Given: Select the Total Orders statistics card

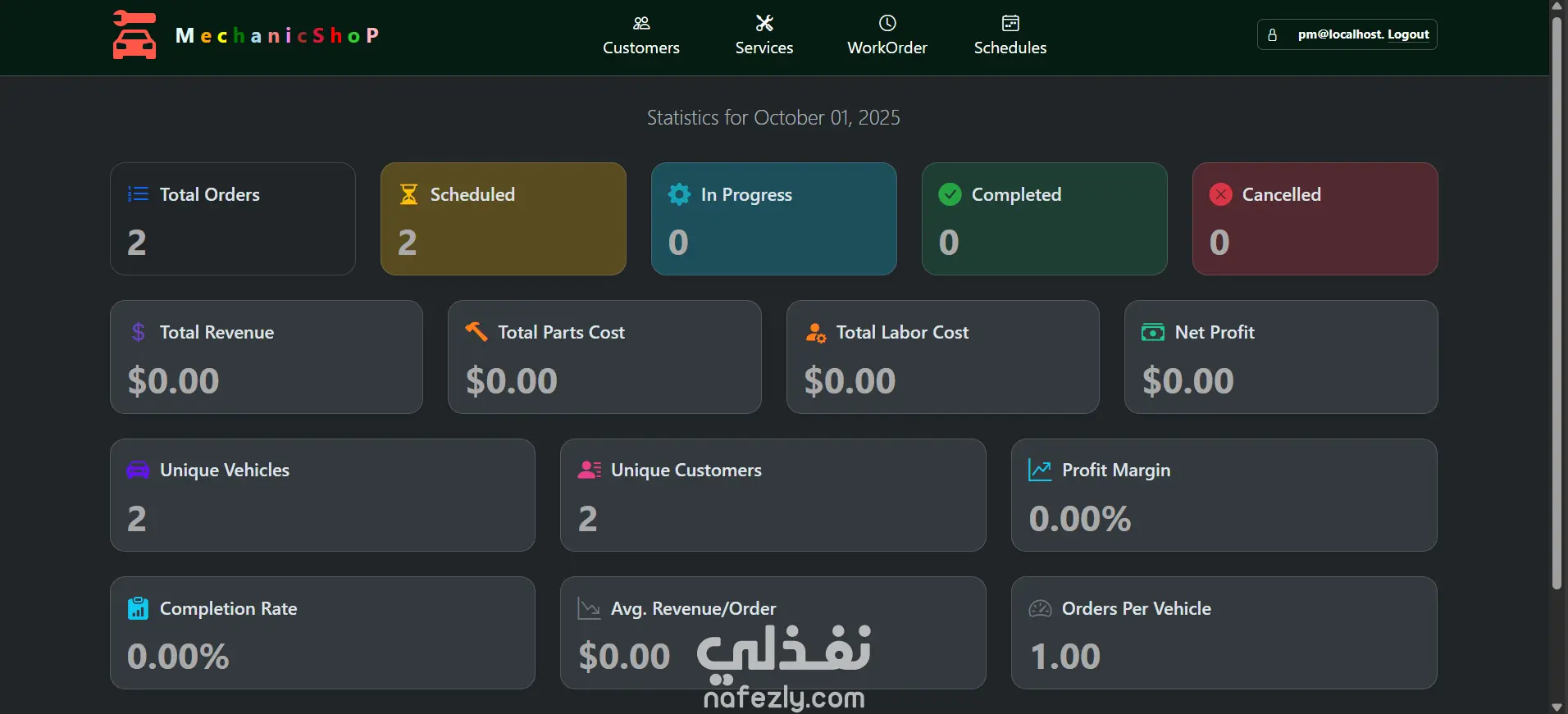Looking at the screenshot, I should tap(233, 219).
